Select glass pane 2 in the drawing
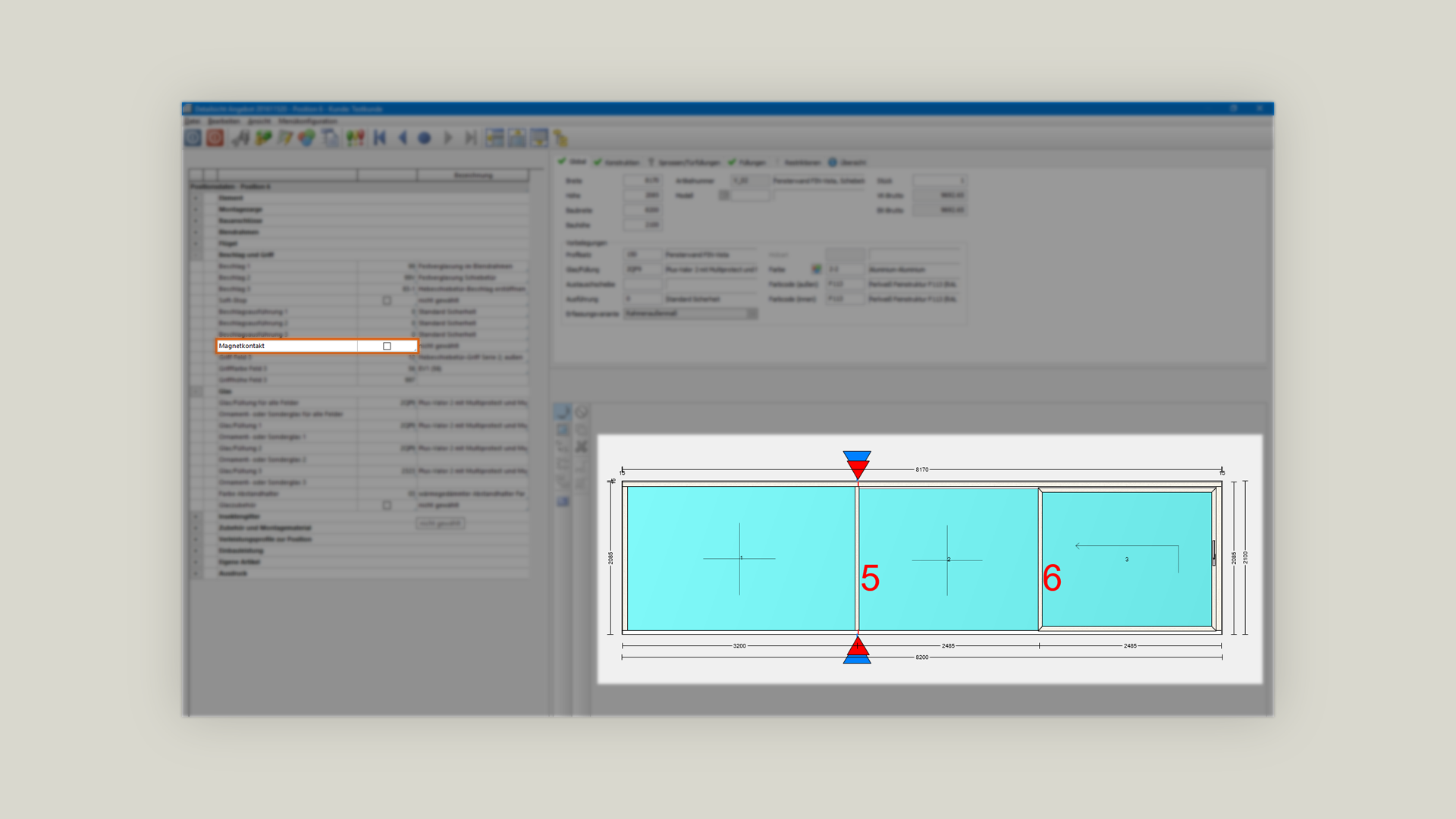This screenshot has width=1456, height=819. [x=948, y=559]
